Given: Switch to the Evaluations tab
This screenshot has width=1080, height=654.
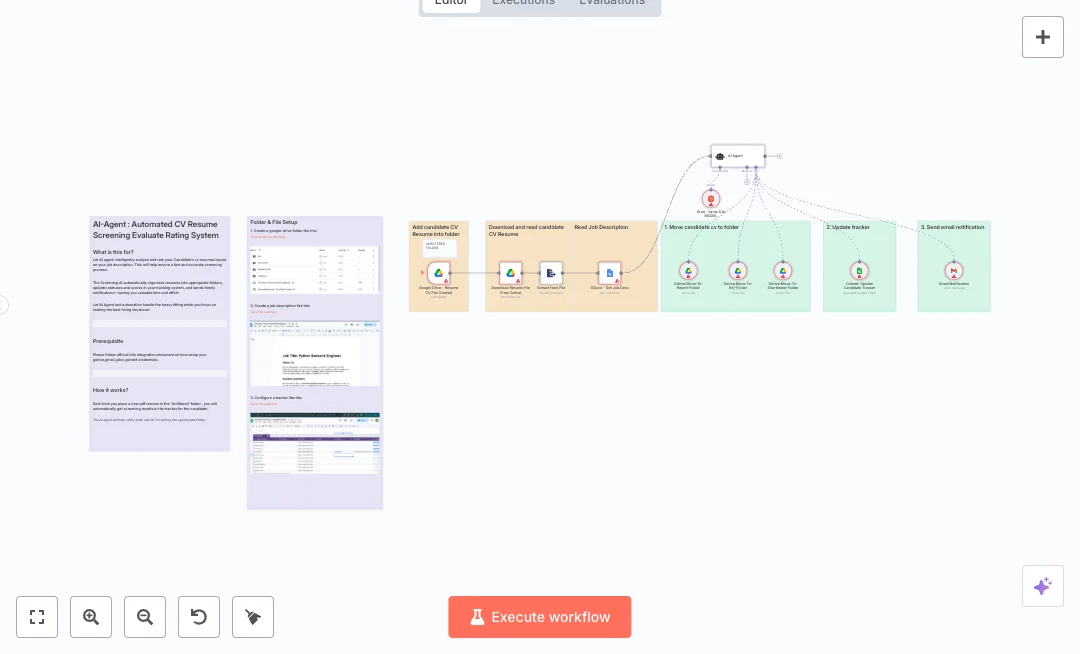Looking at the screenshot, I should click(611, 3).
